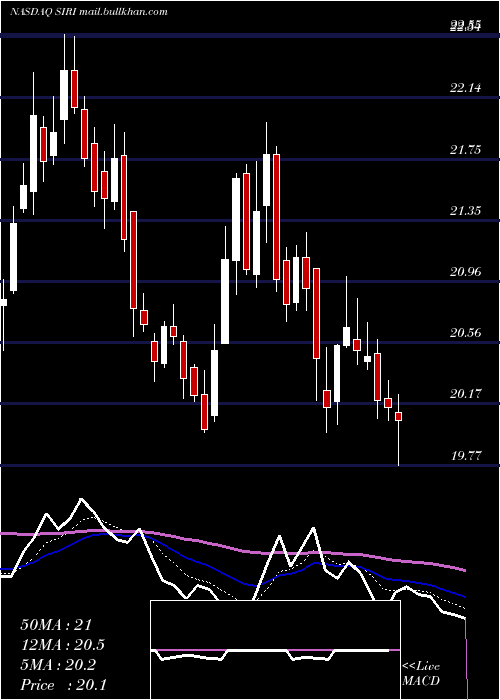Click the Price : 20.1 readout

63,685
